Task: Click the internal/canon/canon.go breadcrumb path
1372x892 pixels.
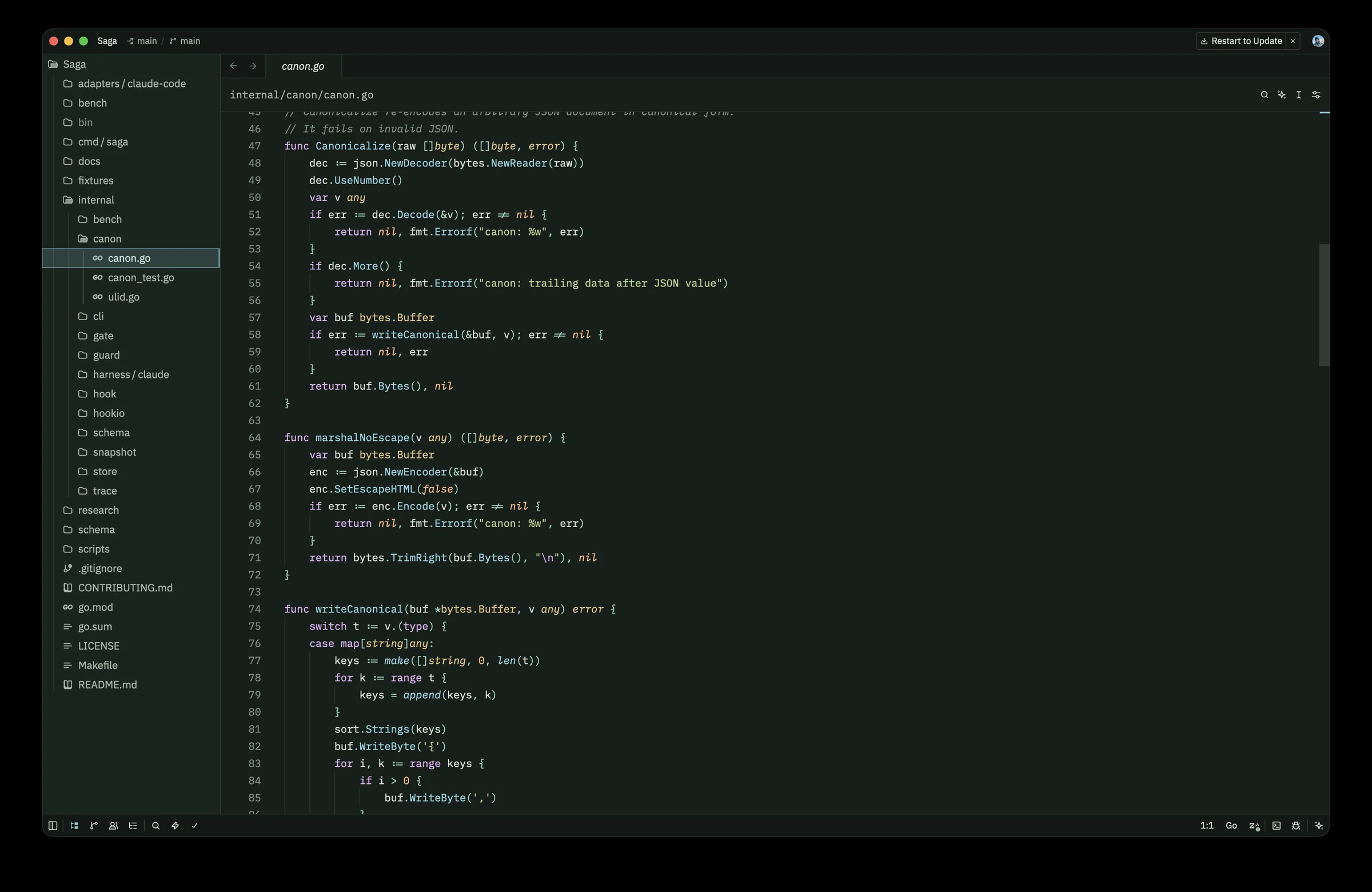Action: click(x=301, y=94)
